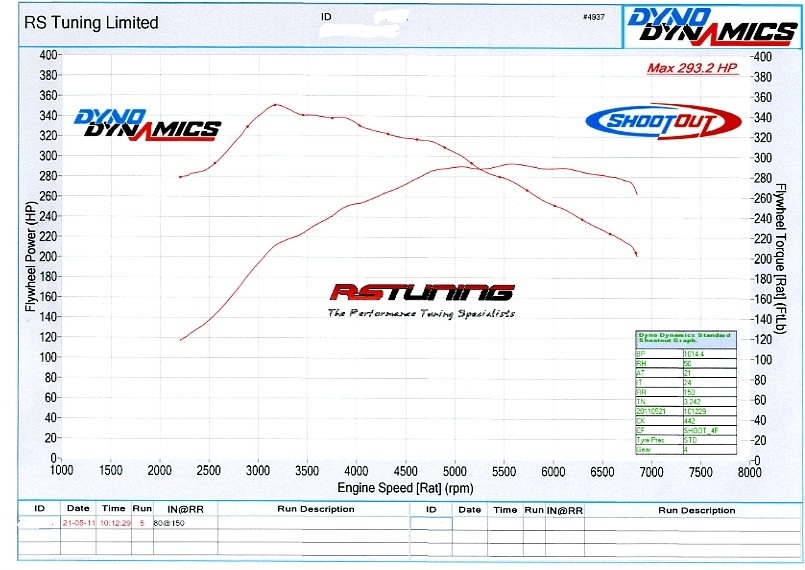Click the 101229 cell in the info table
Viewport: 805px width, 570px height.
[695, 411]
